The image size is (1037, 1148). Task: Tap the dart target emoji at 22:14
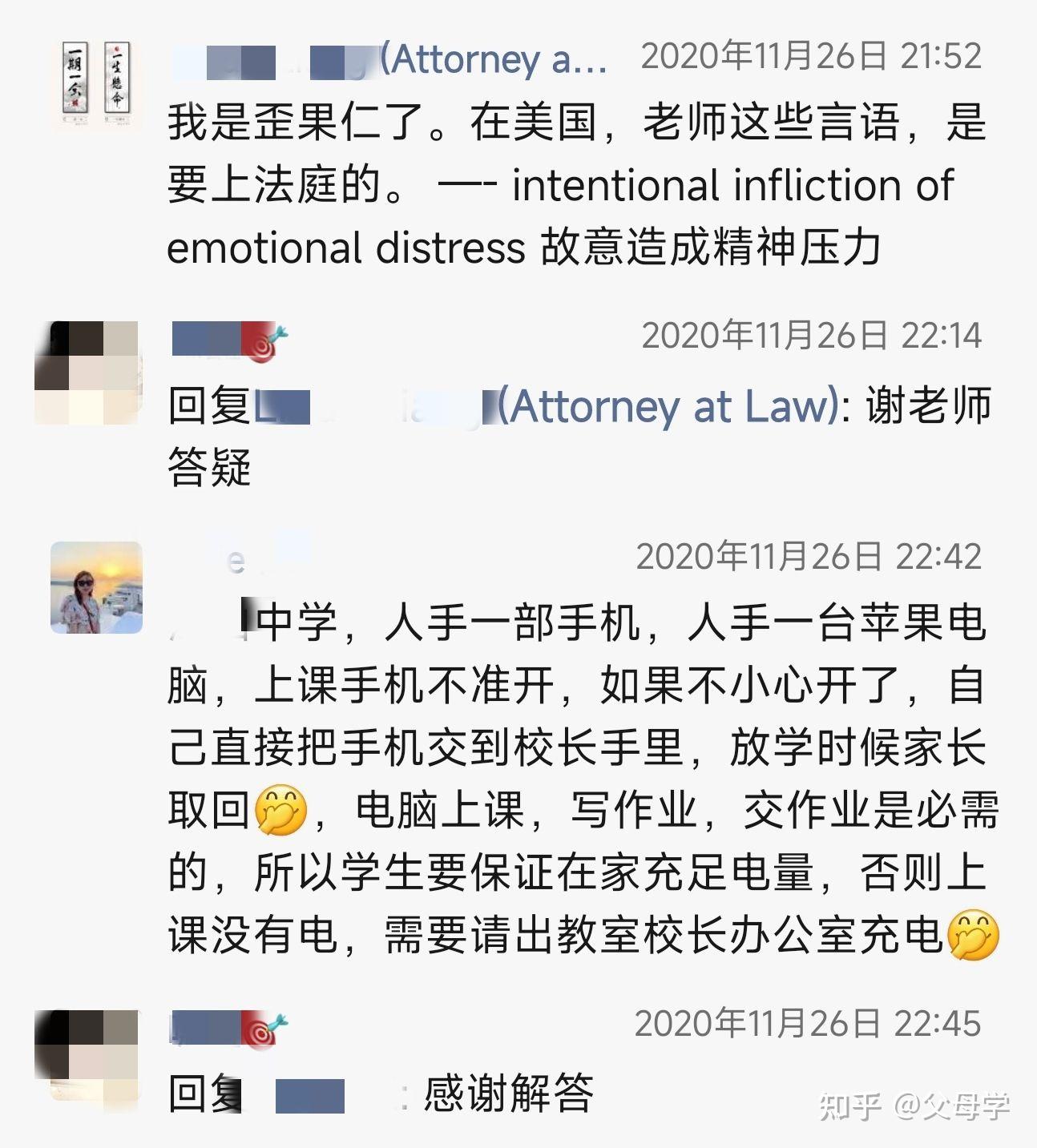[264, 341]
